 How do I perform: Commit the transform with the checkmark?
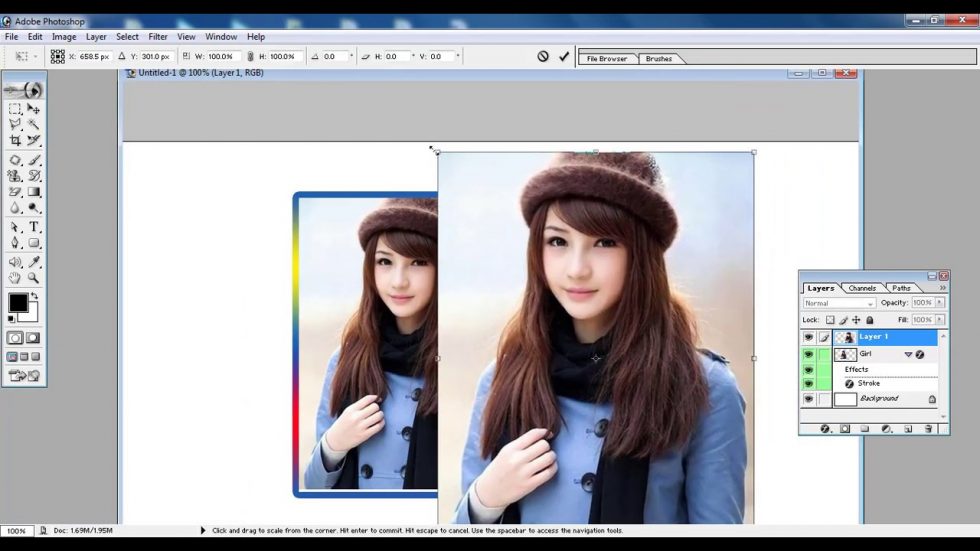(x=564, y=56)
